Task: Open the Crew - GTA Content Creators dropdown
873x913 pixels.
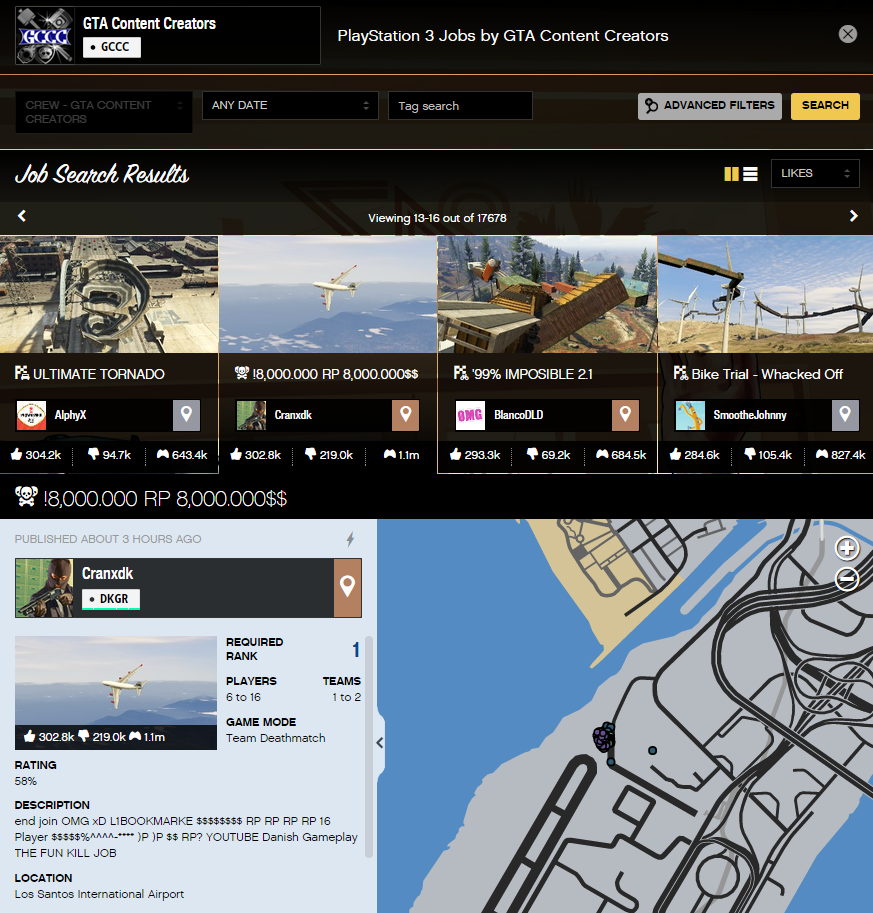Action: point(103,112)
